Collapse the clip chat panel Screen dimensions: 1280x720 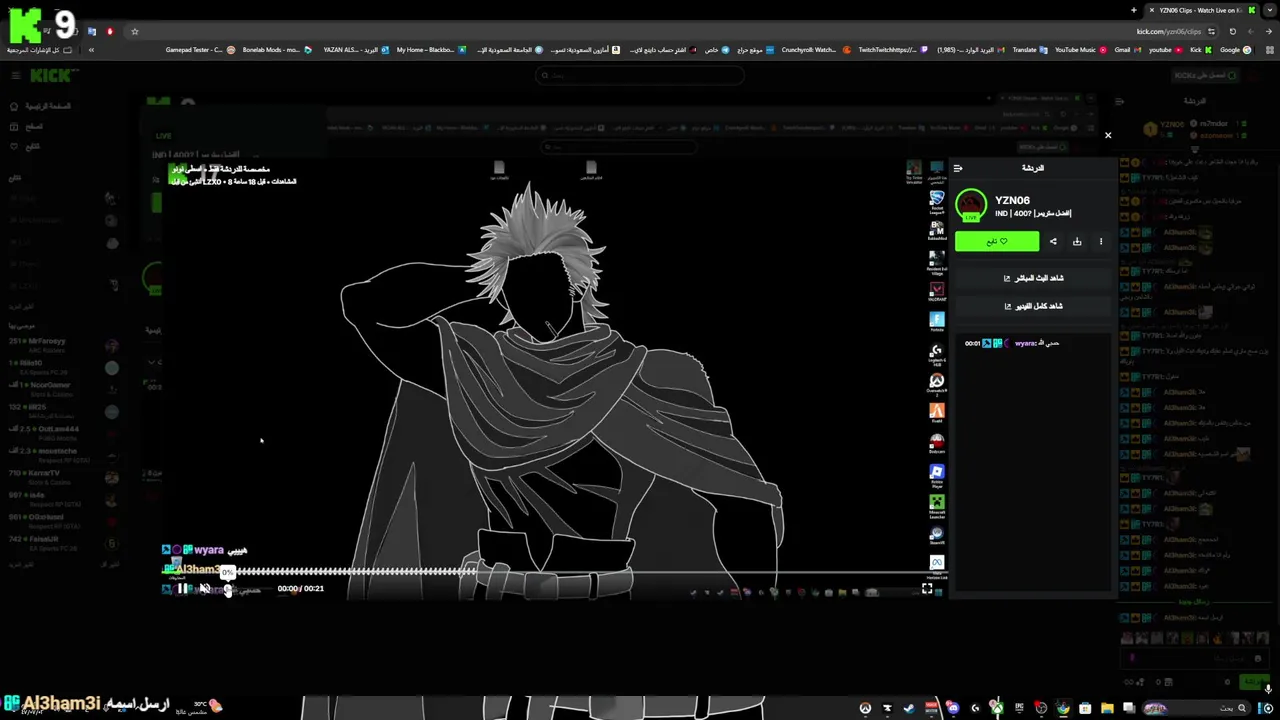(x=958, y=168)
